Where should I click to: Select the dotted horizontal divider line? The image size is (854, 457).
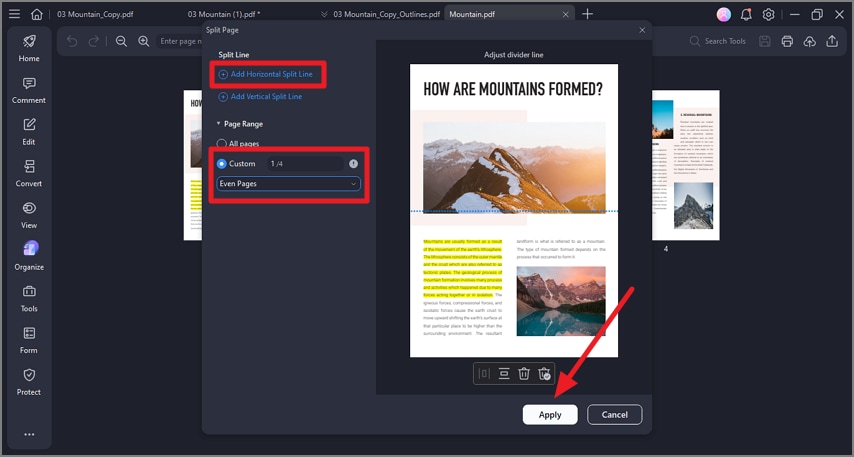tap(514, 211)
